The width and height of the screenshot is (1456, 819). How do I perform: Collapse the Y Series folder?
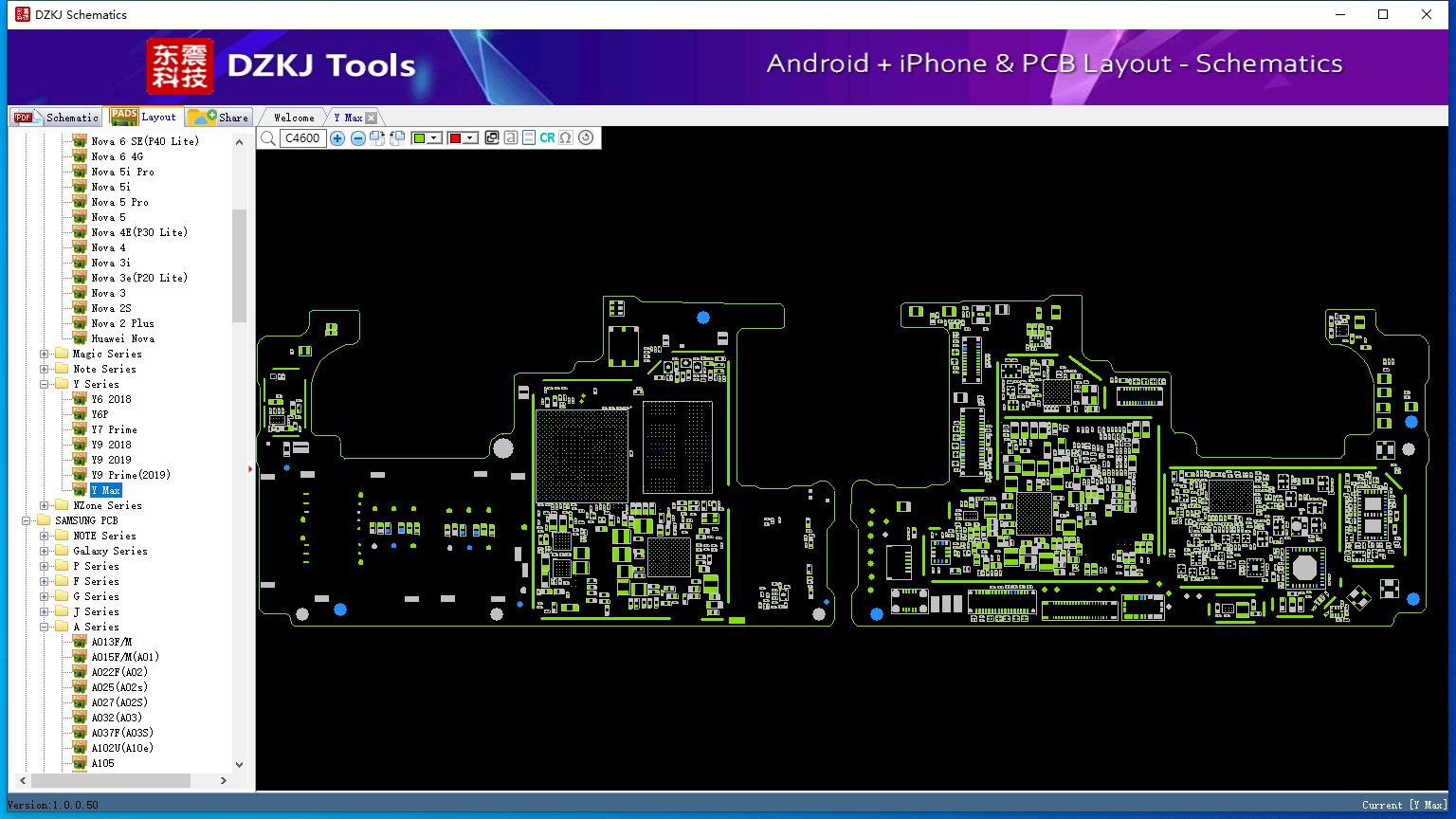point(44,384)
